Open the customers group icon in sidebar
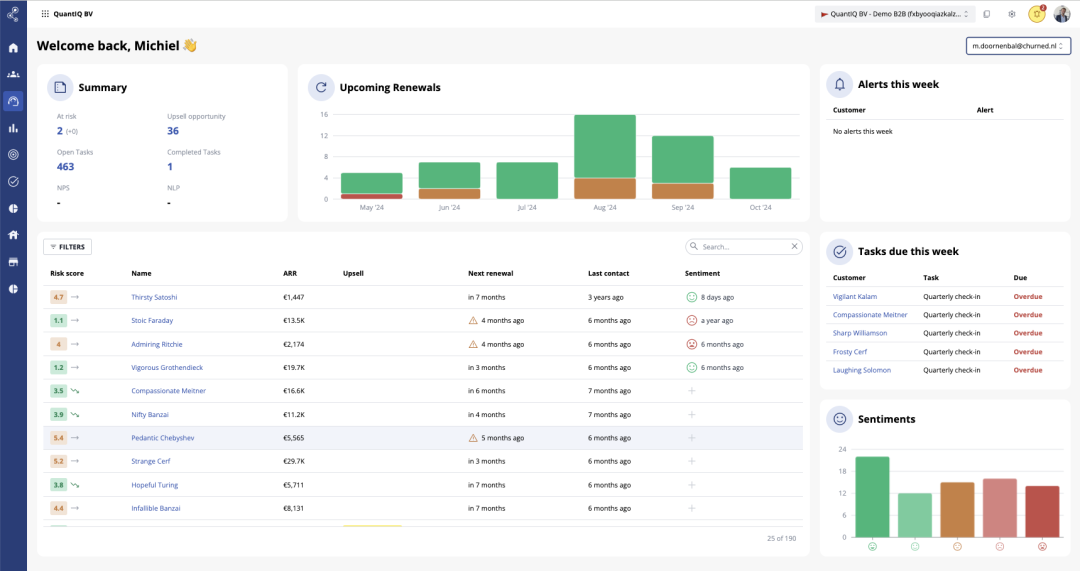This screenshot has width=1080, height=571. (13, 74)
